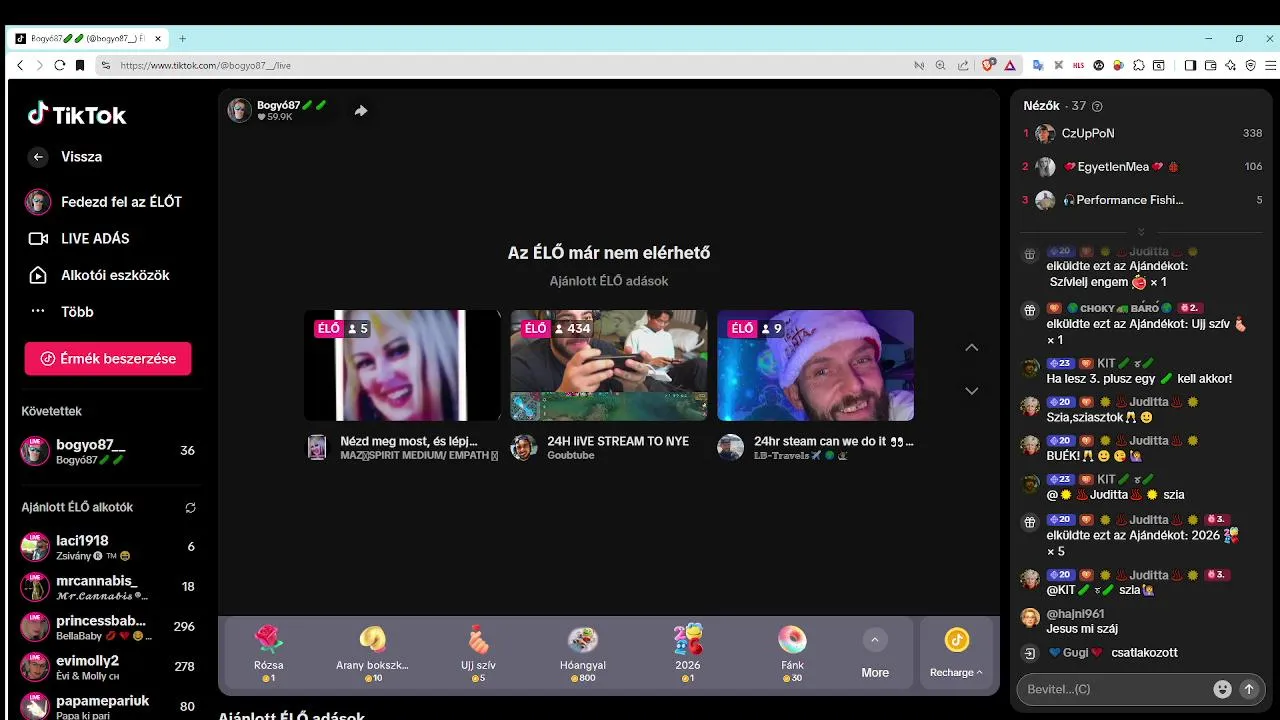Viewport: 1280px width, 720px height.
Task: Show previous recommended lives with up chevron
Action: (971, 347)
